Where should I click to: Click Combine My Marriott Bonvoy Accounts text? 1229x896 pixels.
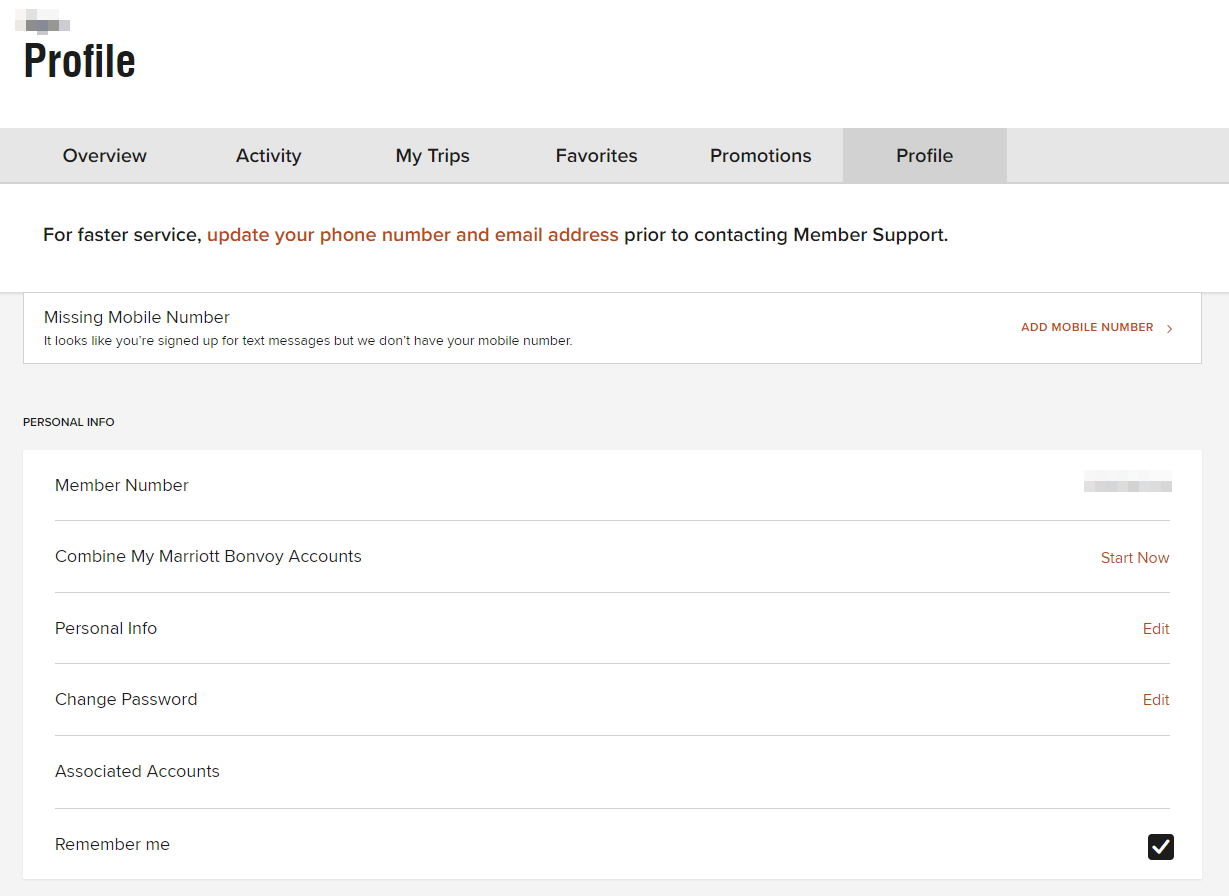click(x=208, y=557)
